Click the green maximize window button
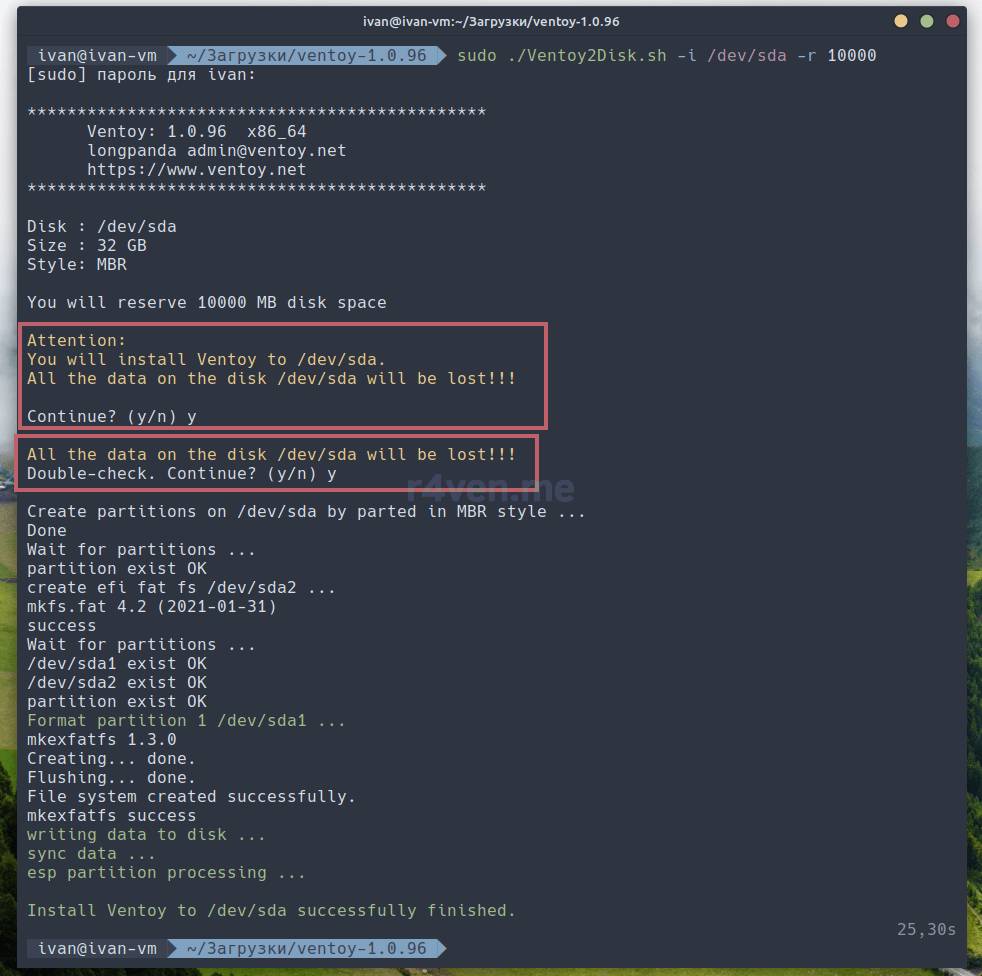 point(927,21)
